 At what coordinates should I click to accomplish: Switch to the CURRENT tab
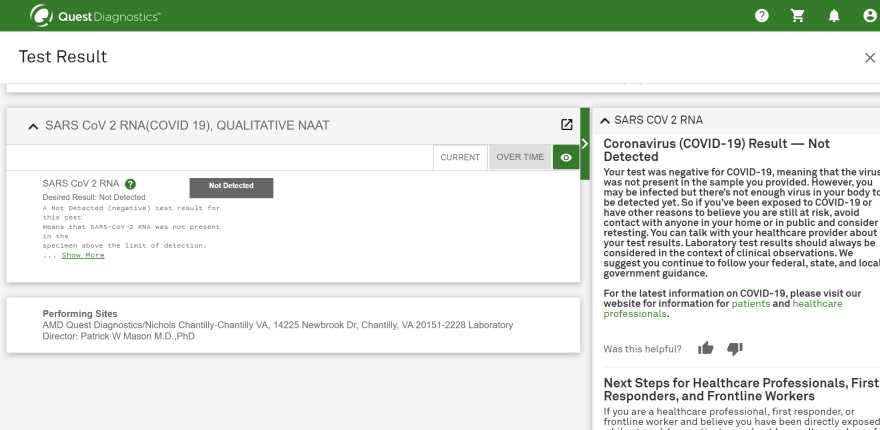[x=460, y=157]
